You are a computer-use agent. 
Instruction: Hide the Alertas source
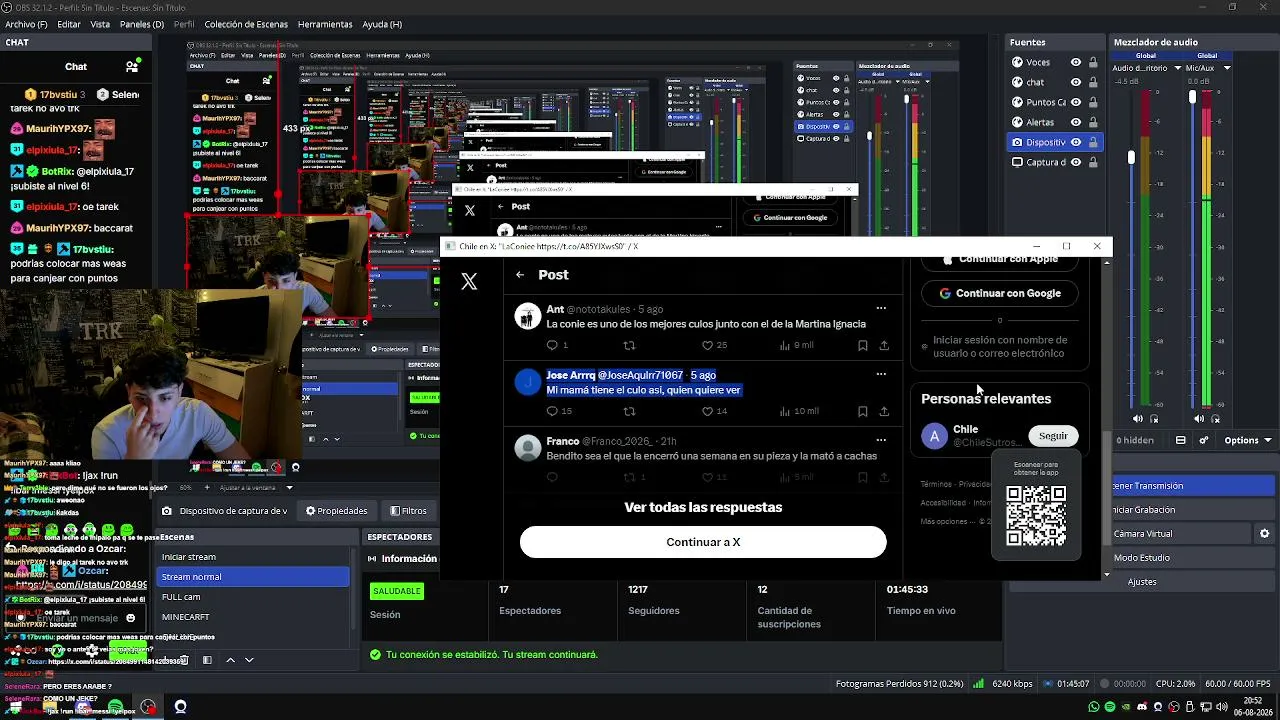coord(1076,122)
